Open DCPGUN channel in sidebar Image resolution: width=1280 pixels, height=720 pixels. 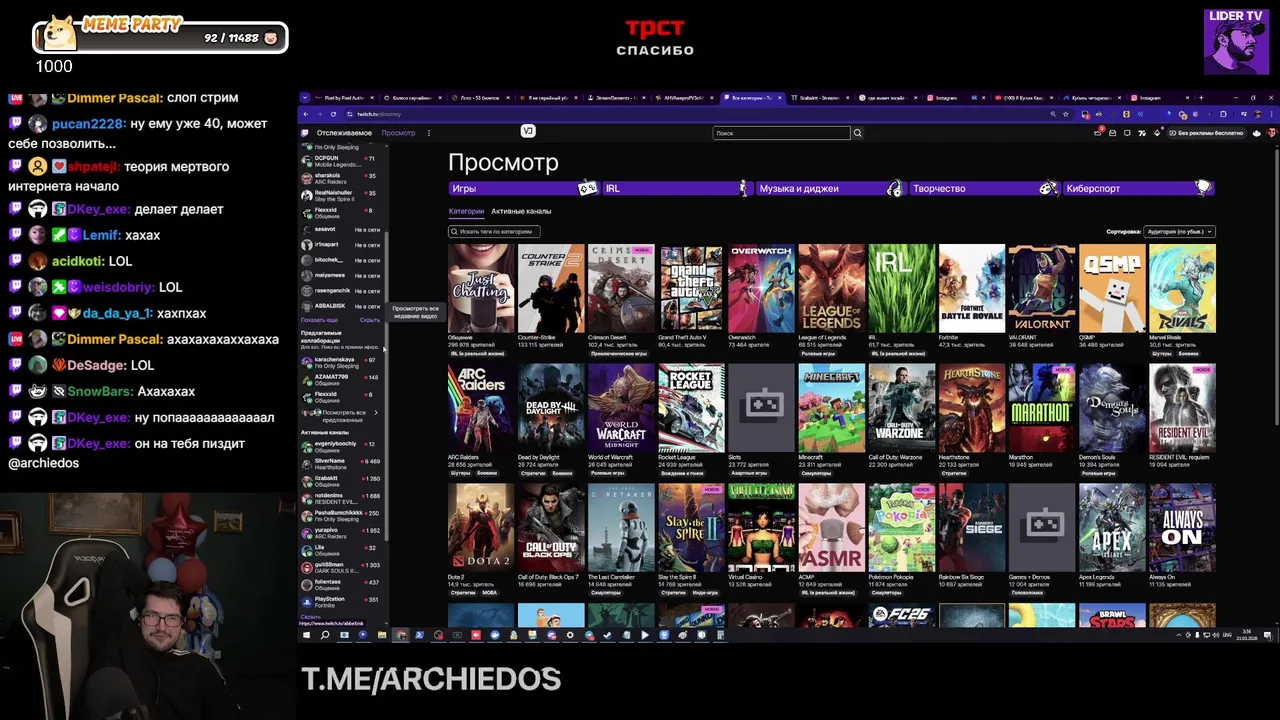coord(341,161)
